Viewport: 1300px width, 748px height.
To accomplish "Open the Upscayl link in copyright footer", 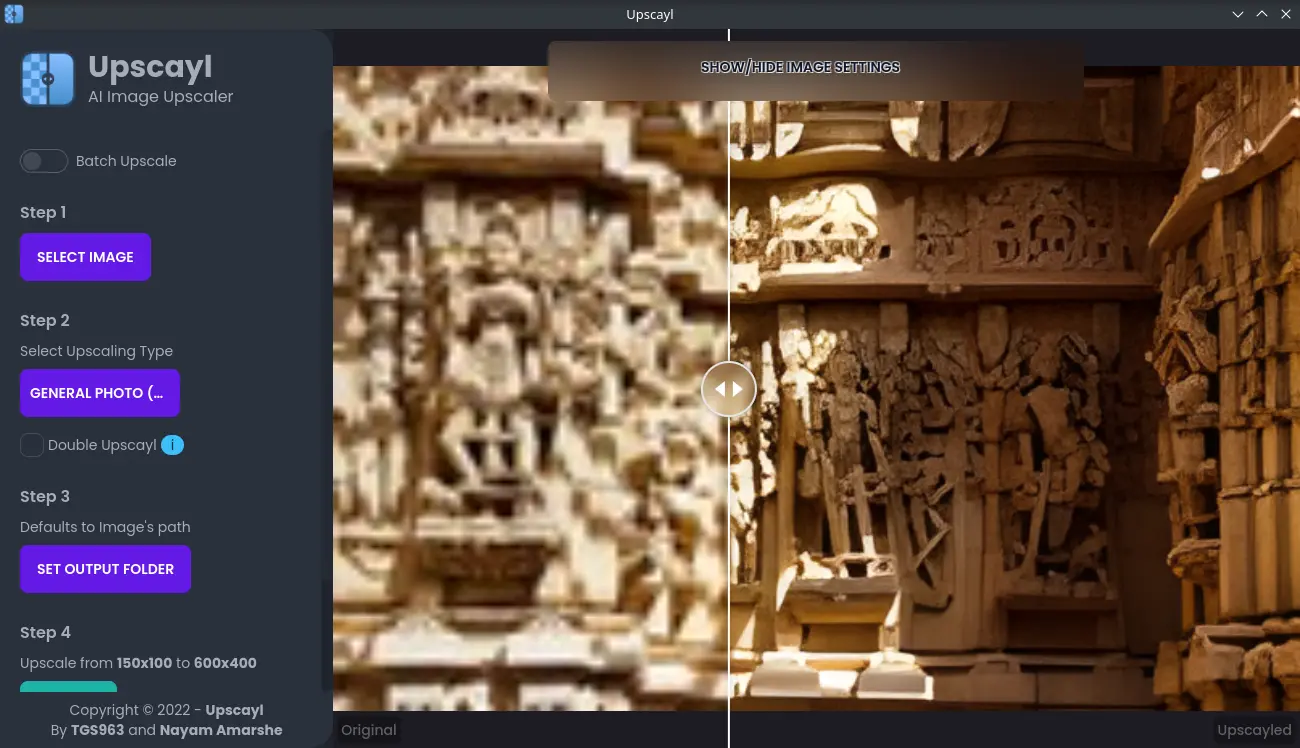I will [x=234, y=710].
